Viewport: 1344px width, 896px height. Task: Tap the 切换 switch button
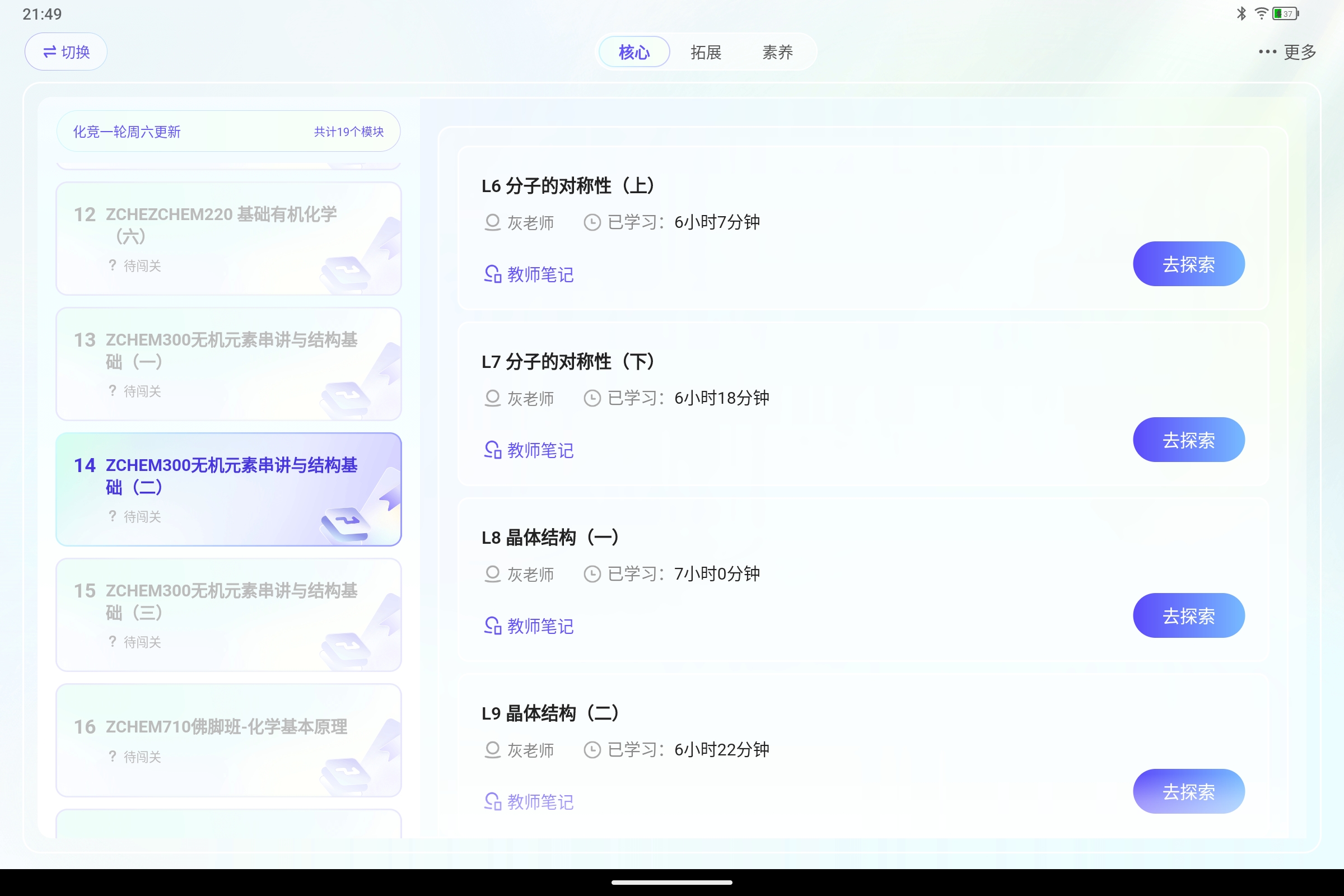pos(66,52)
